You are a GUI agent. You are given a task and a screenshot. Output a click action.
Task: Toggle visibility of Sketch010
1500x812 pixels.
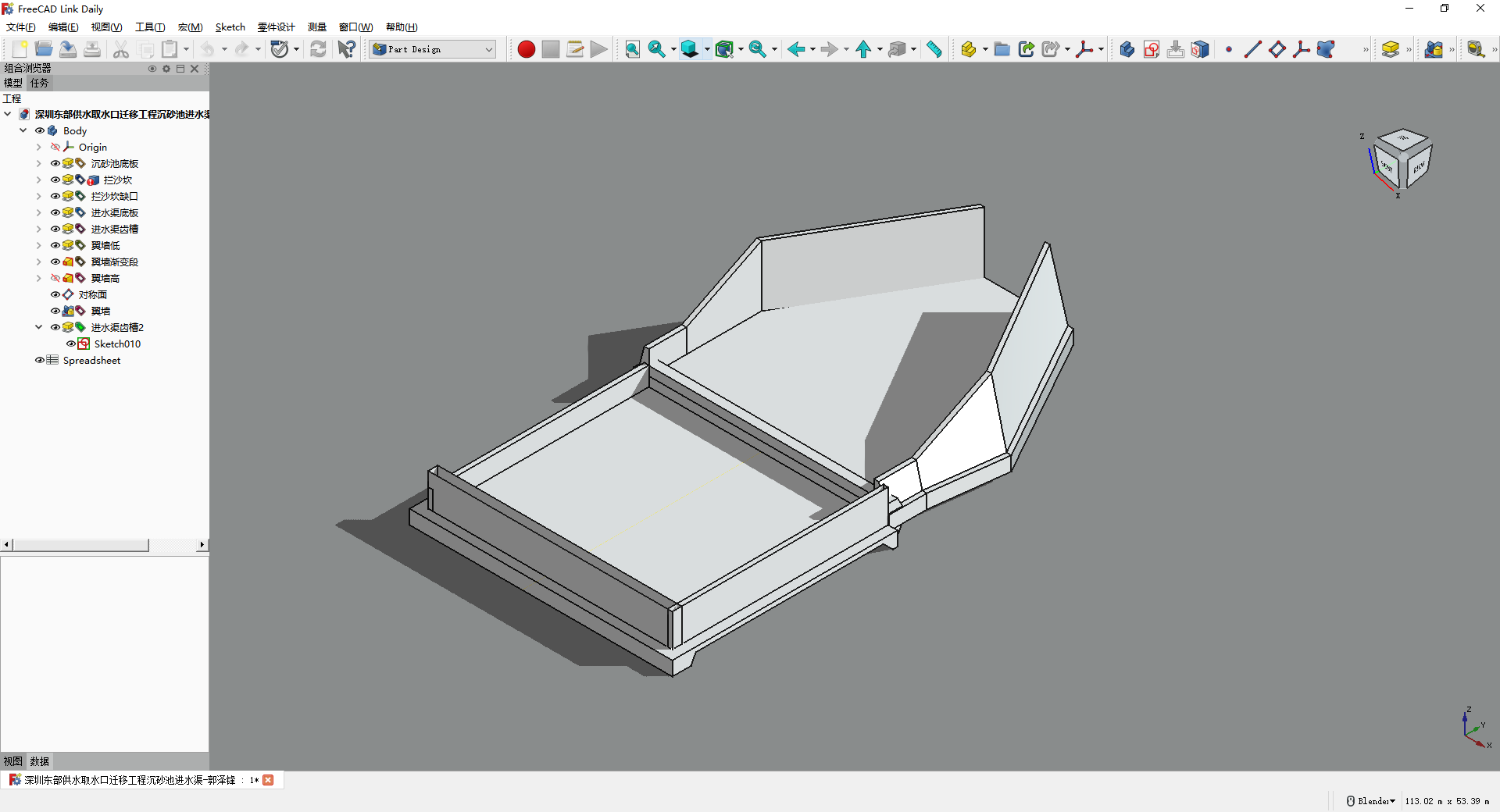tap(71, 344)
